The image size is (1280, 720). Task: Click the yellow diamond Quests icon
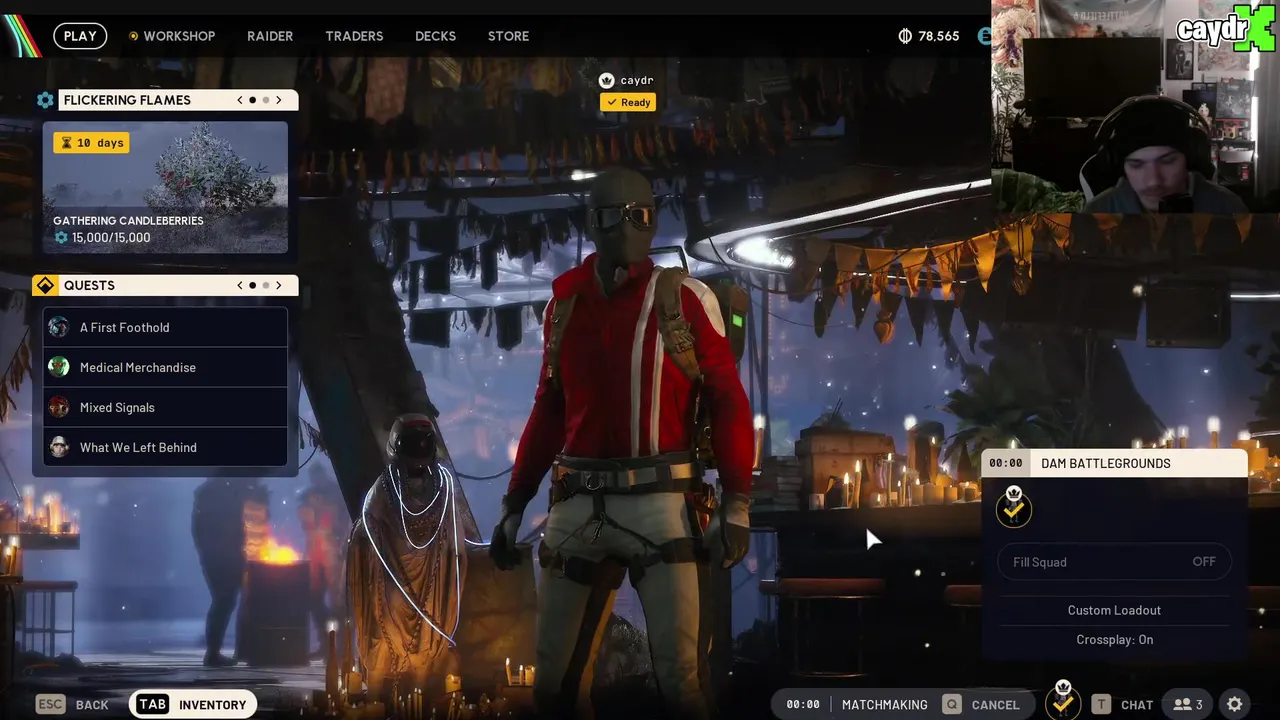(45, 286)
